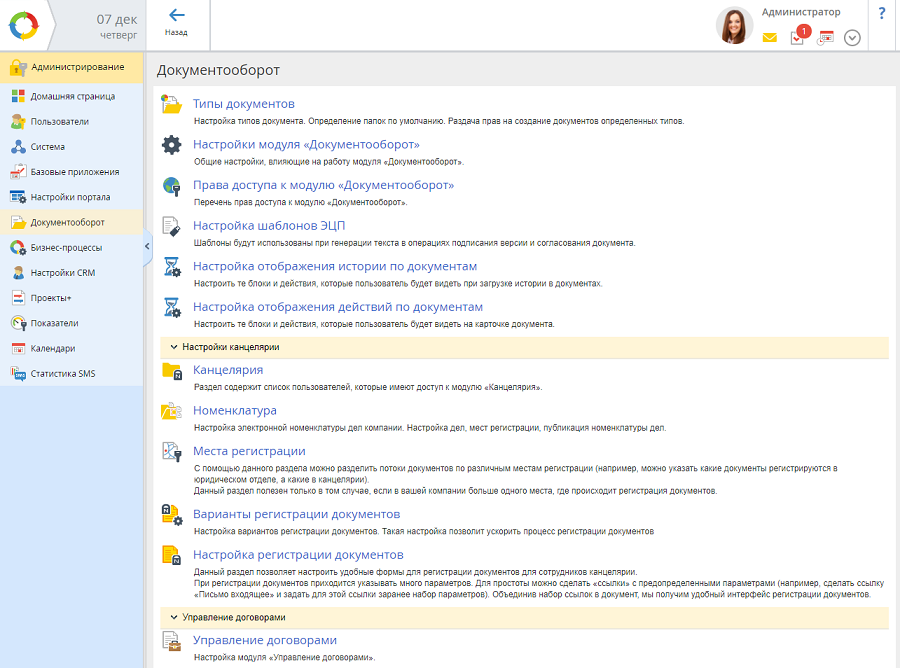Collapse the left sidebar panel
The height and width of the screenshot is (668, 900).
click(147, 246)
